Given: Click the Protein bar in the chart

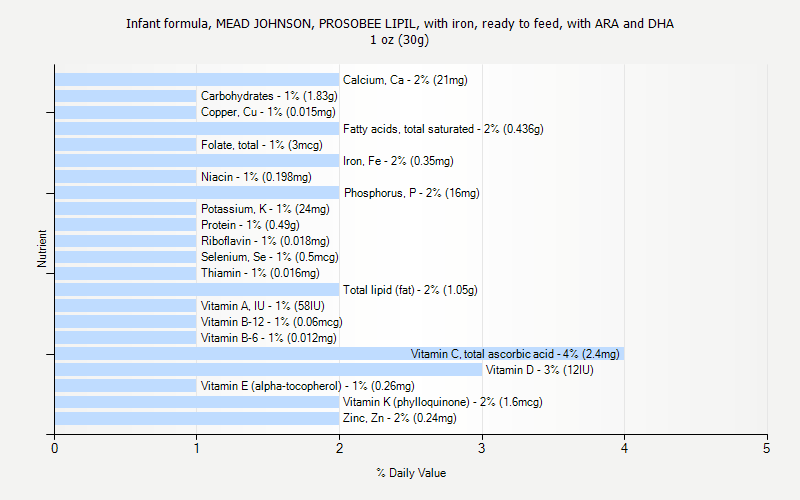Looking at the screenshot, I should (126, 225).
